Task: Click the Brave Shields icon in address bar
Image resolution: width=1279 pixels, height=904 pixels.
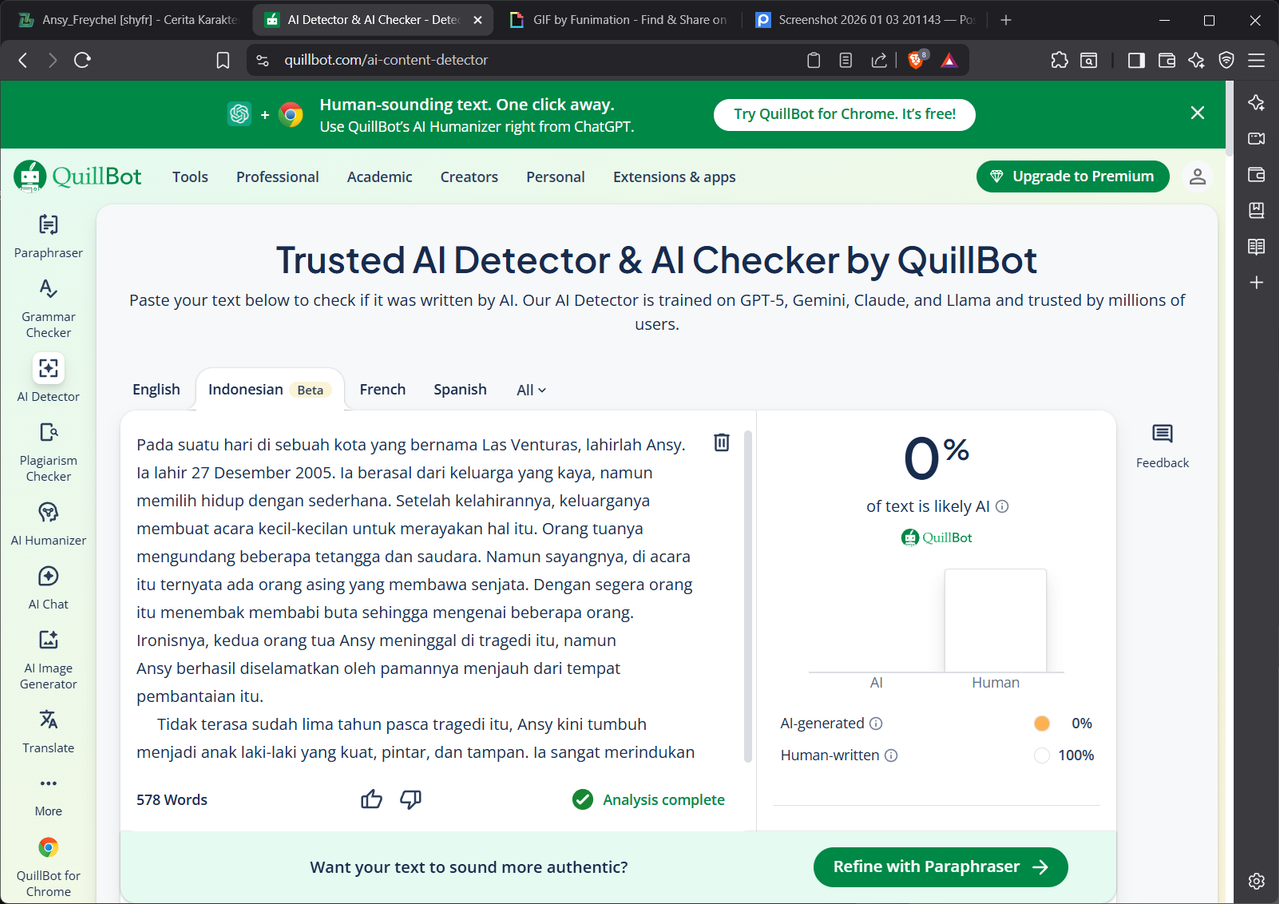Action: (916, 60)
